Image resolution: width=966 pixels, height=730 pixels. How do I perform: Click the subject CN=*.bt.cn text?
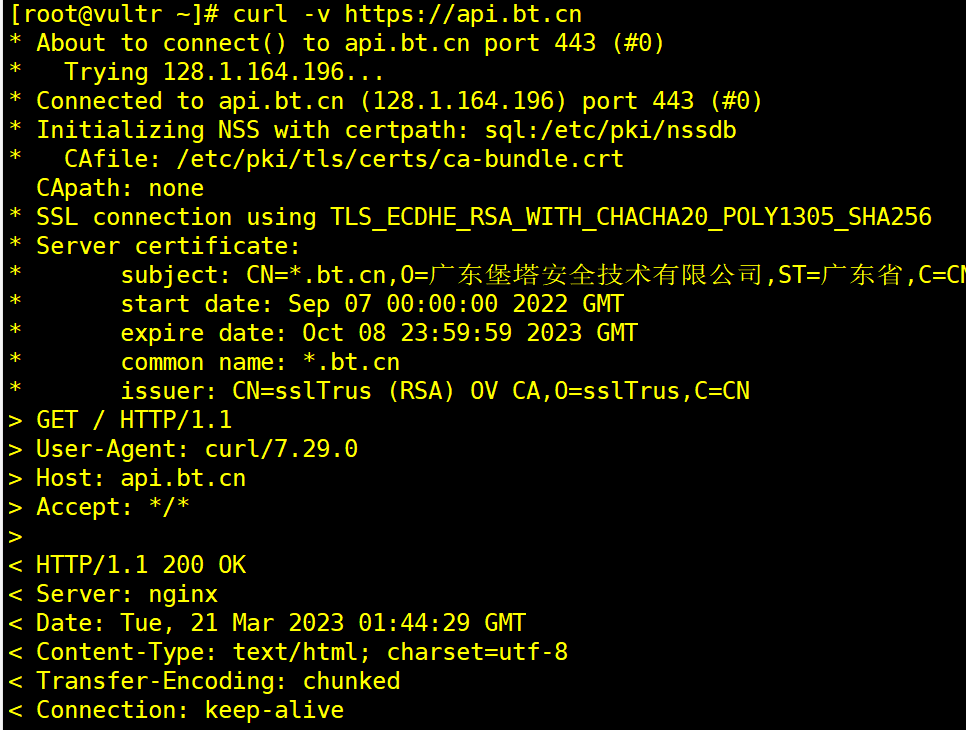(316, 275)
